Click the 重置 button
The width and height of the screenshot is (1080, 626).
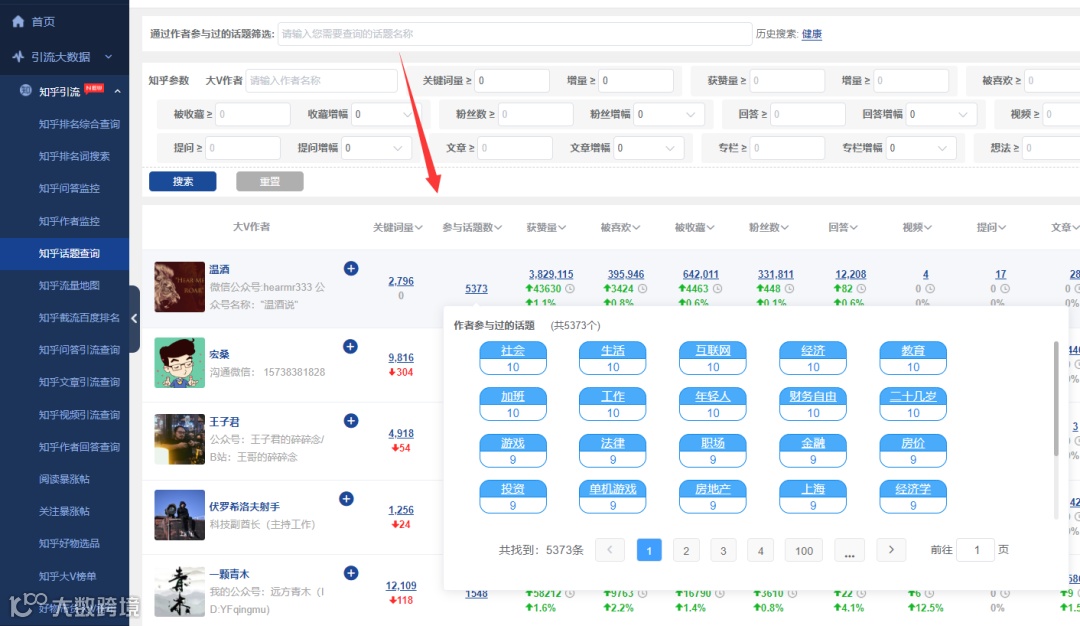(269, 181)
